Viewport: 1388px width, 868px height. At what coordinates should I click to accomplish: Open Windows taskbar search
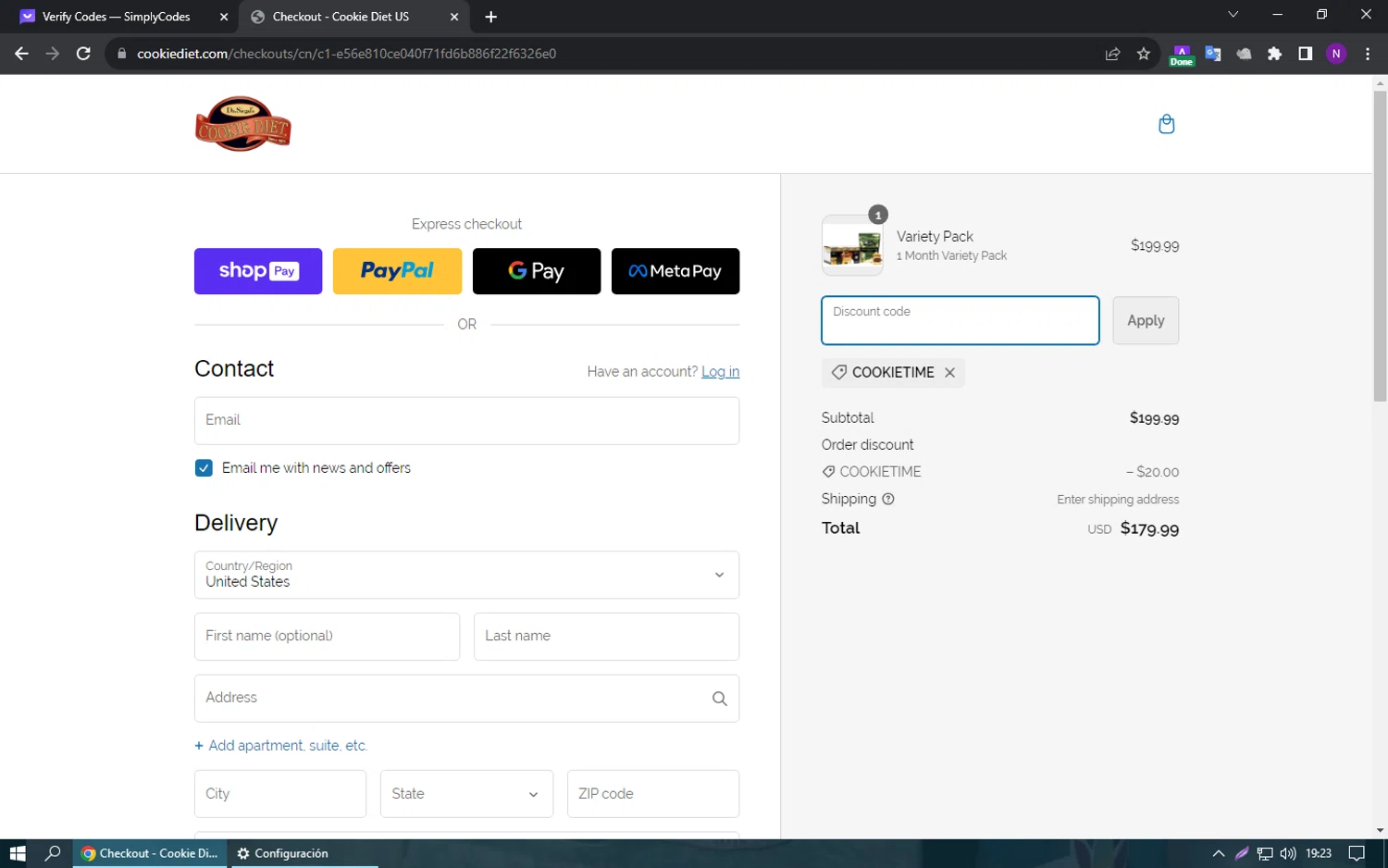(x=53, y=853)
